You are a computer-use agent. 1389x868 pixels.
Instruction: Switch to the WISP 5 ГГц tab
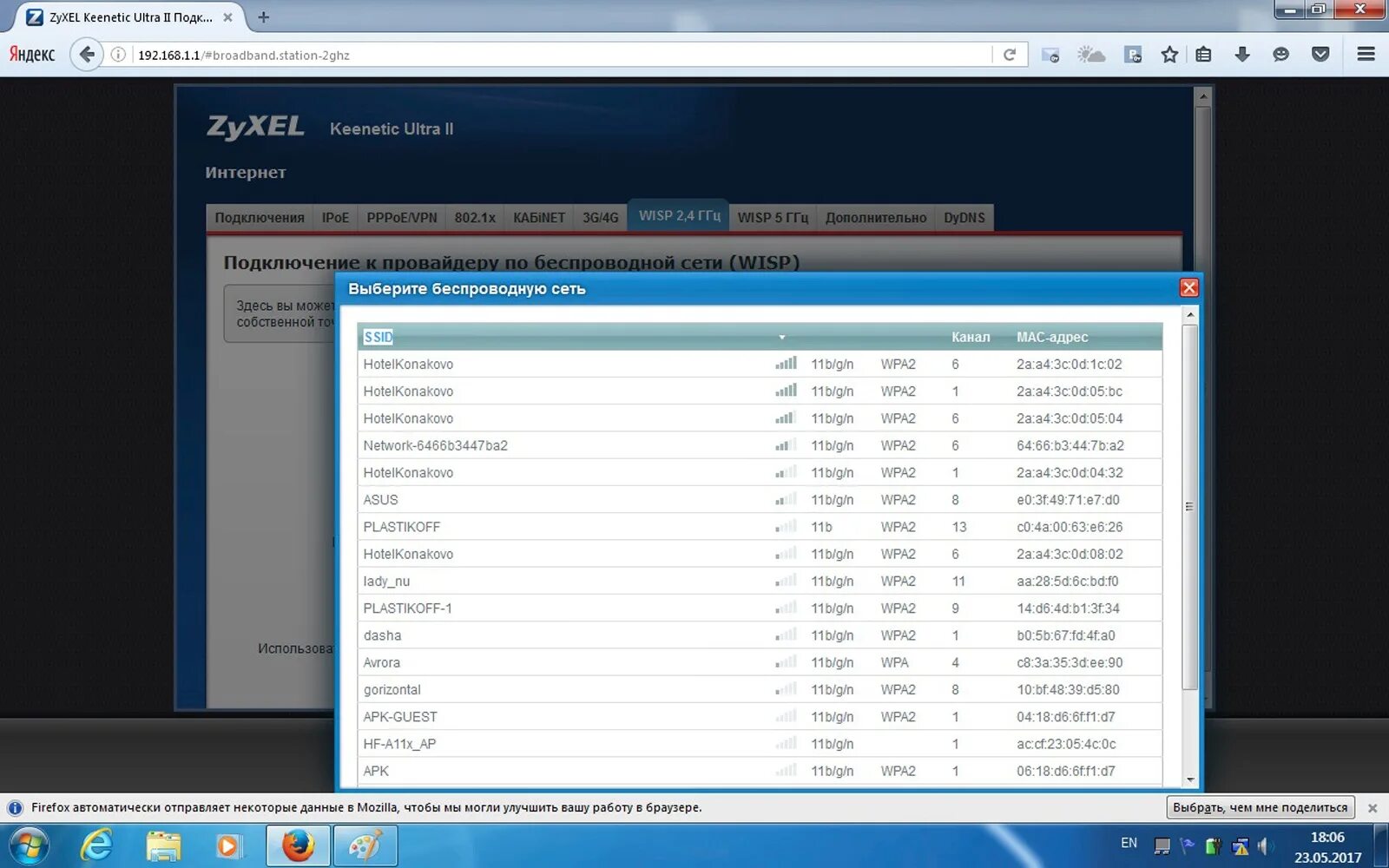[773, 218]
